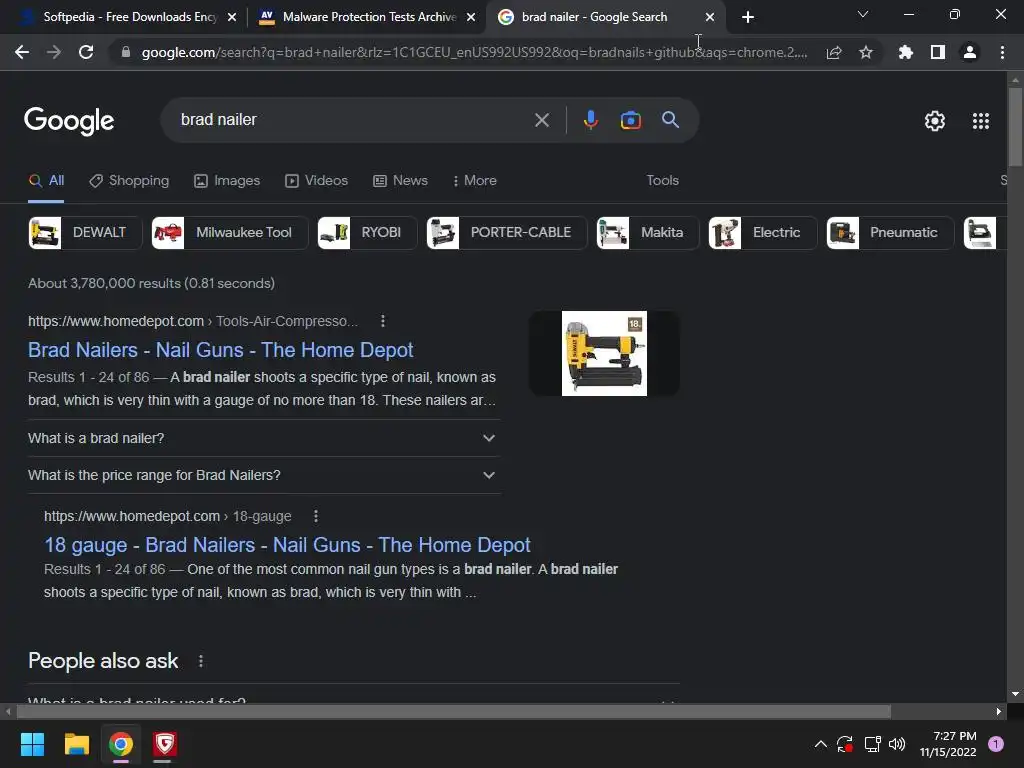The image size is (1024, 768).
Task: Click the address bar URL
Action: [x=474, y=52]
